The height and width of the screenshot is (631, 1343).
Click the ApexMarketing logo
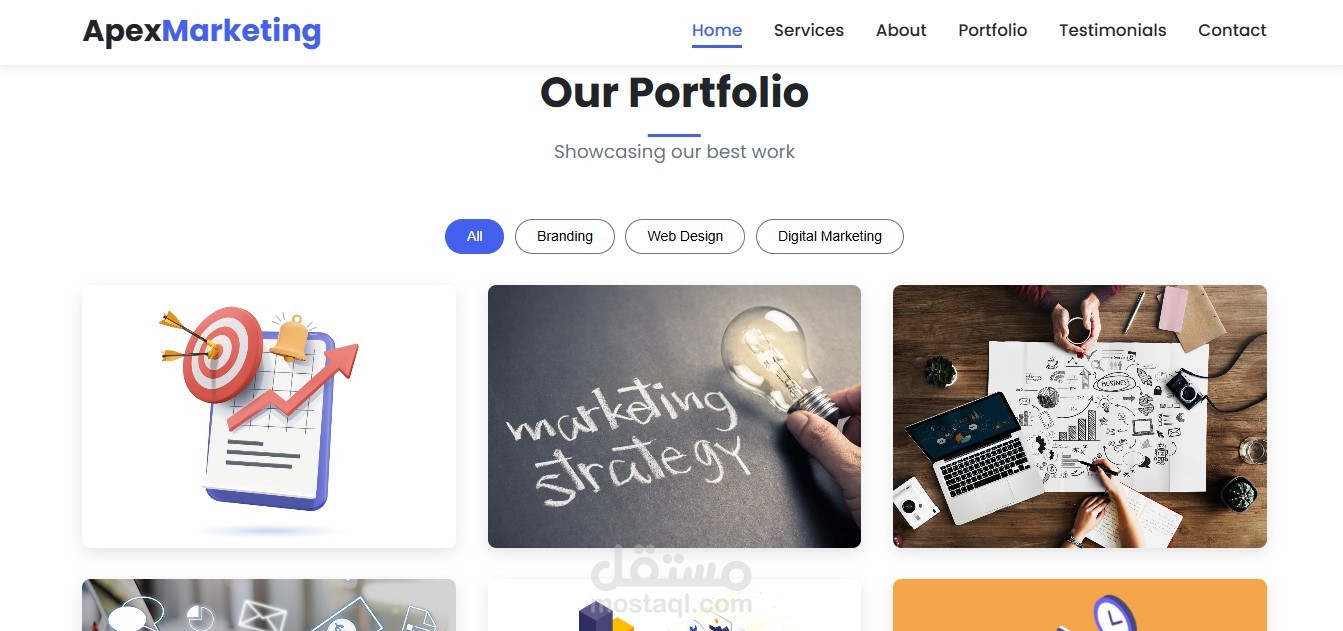(202, 31)
